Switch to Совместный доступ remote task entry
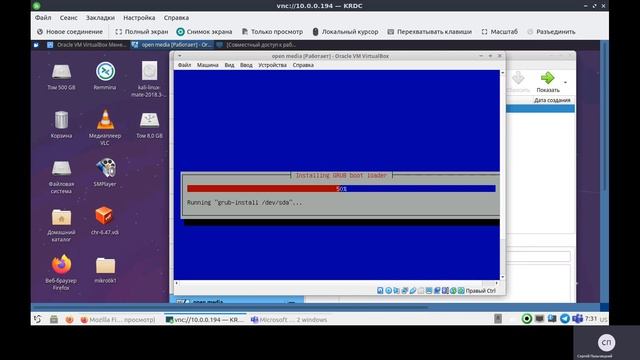The height and width of the screenshot is (360, 640). (x=256, y=45)
